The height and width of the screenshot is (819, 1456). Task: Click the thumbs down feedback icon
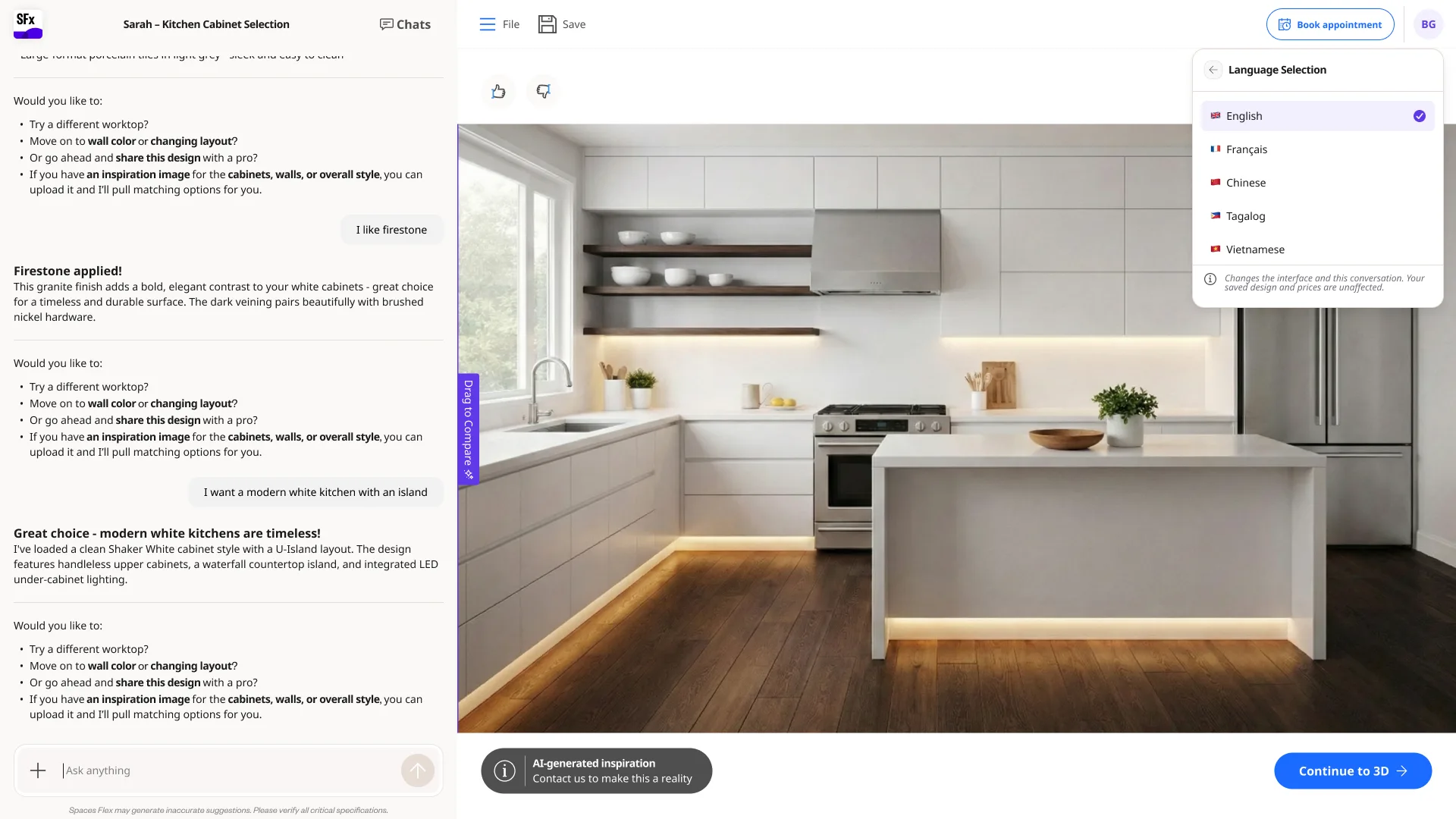[543, 91]
